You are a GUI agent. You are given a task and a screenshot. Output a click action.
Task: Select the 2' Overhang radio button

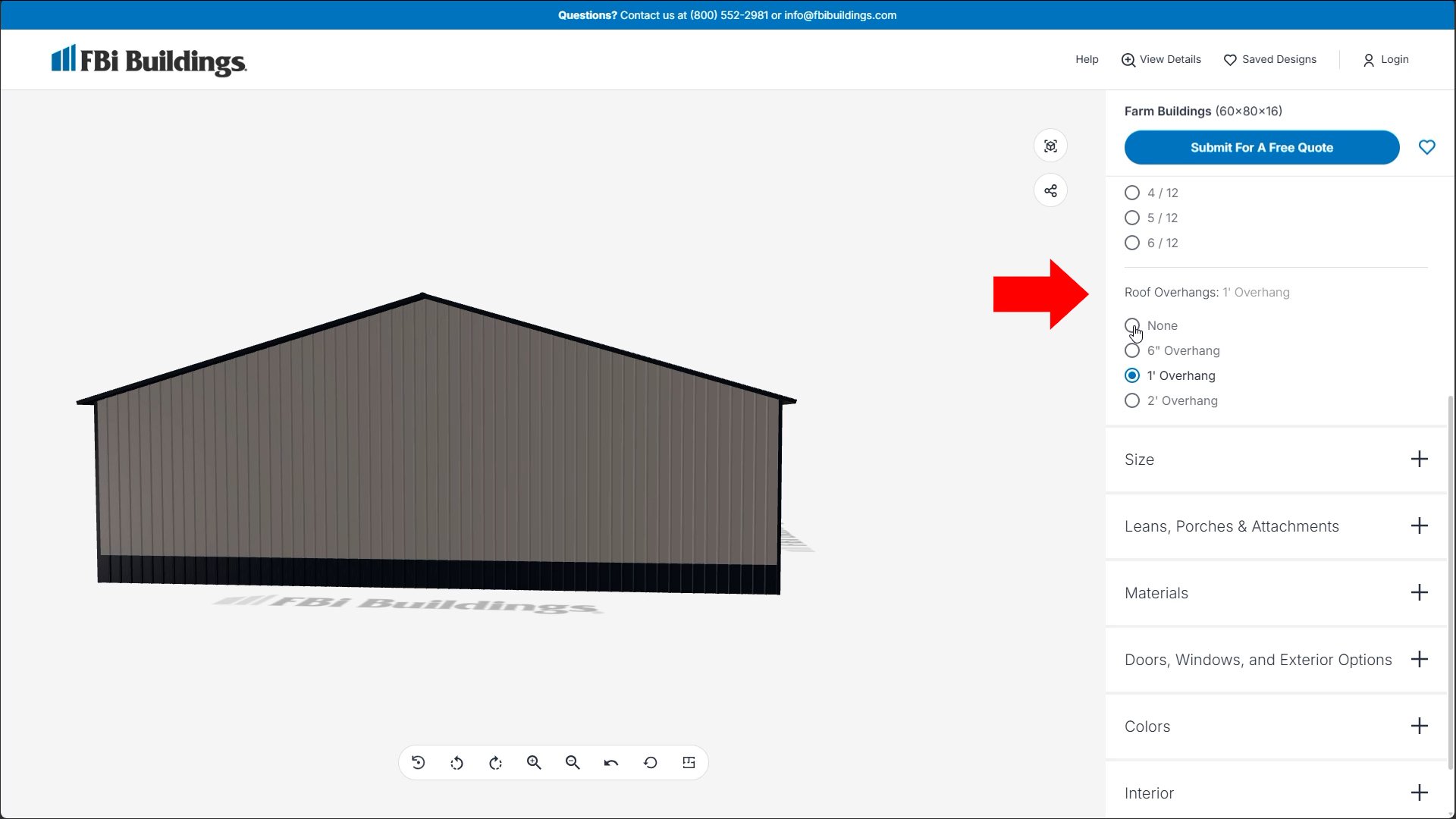1132,400
